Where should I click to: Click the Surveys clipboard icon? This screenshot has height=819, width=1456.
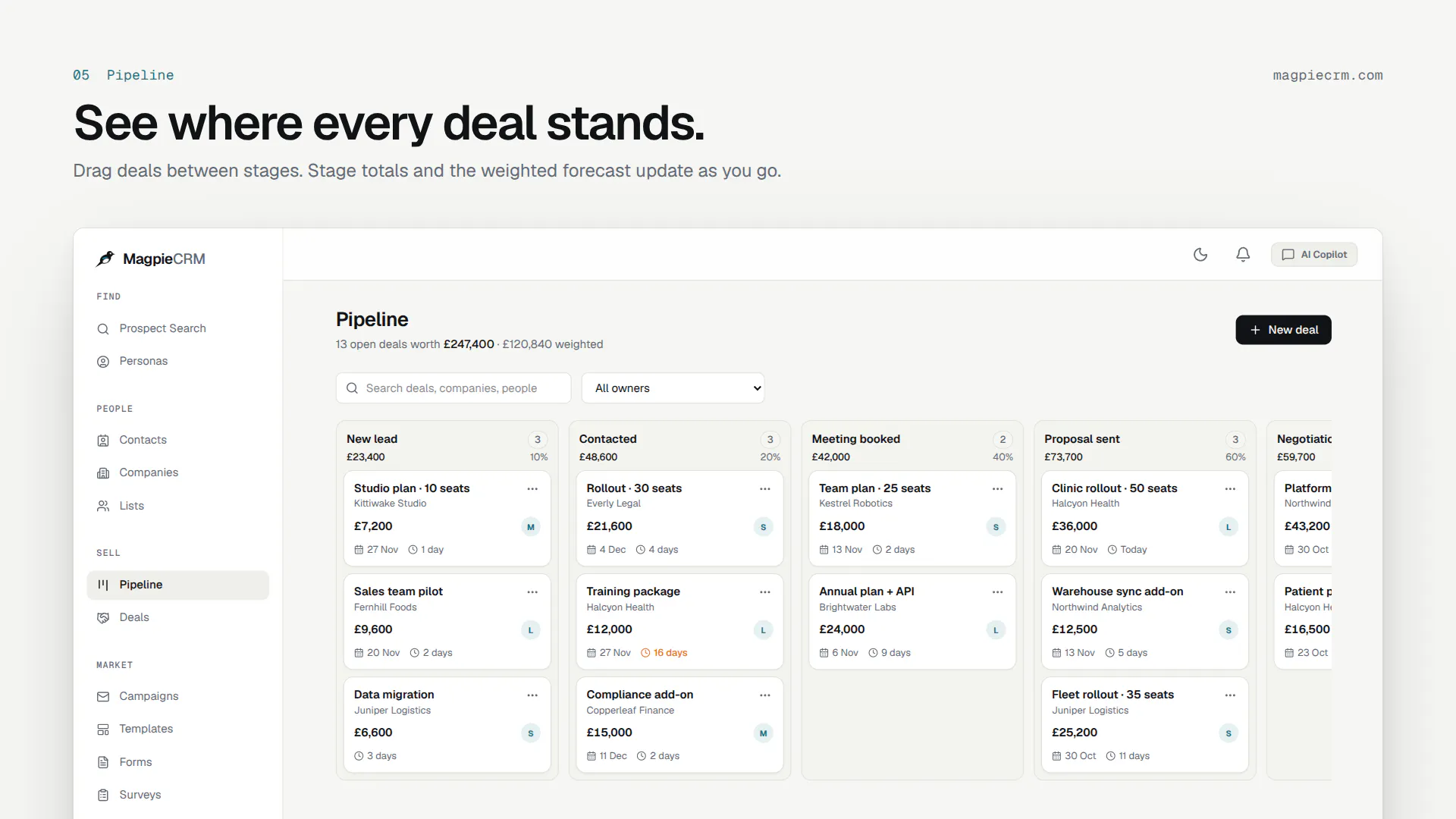point(103,795)
